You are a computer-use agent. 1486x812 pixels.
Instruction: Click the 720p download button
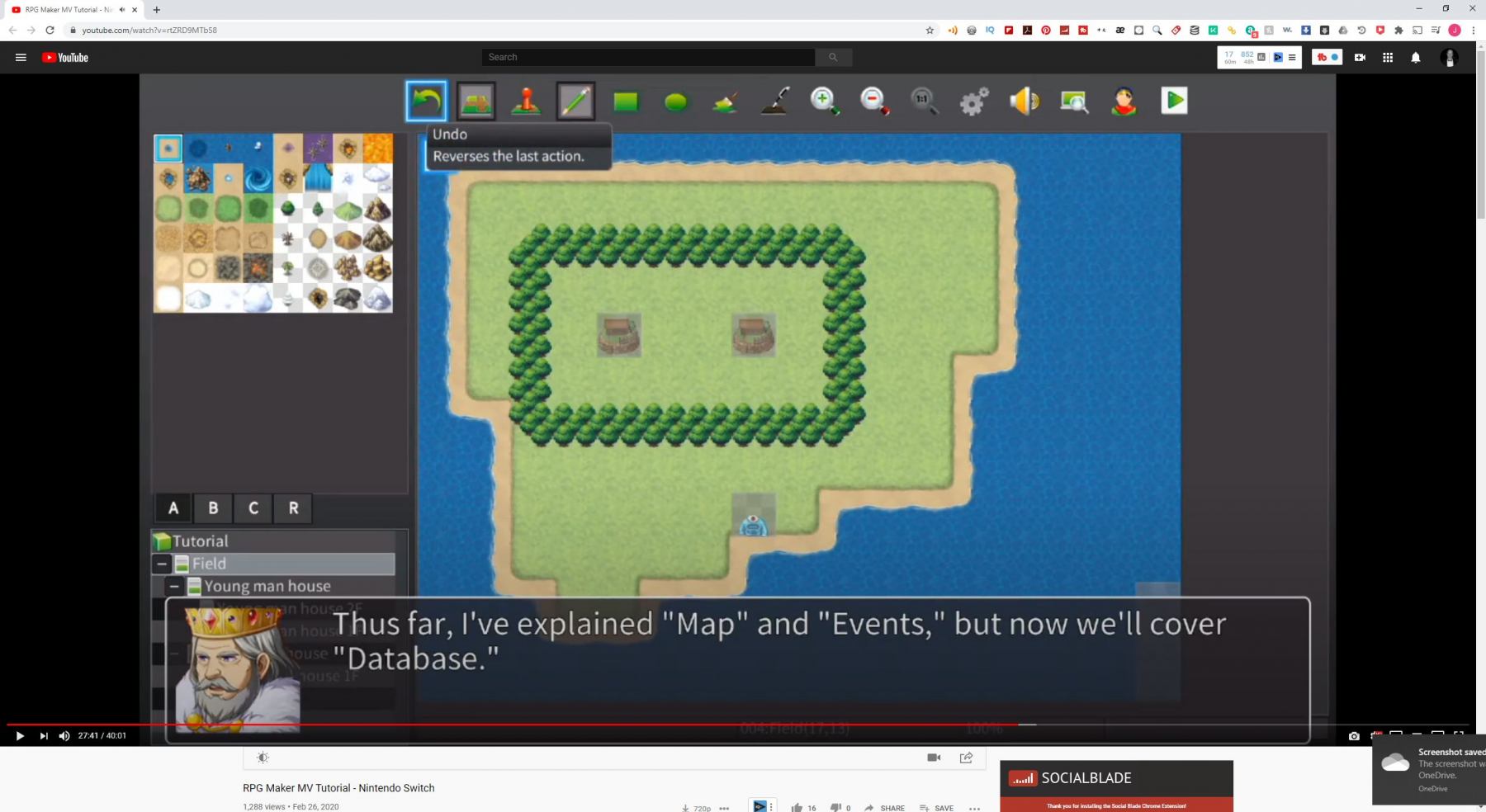coord(696,808)
